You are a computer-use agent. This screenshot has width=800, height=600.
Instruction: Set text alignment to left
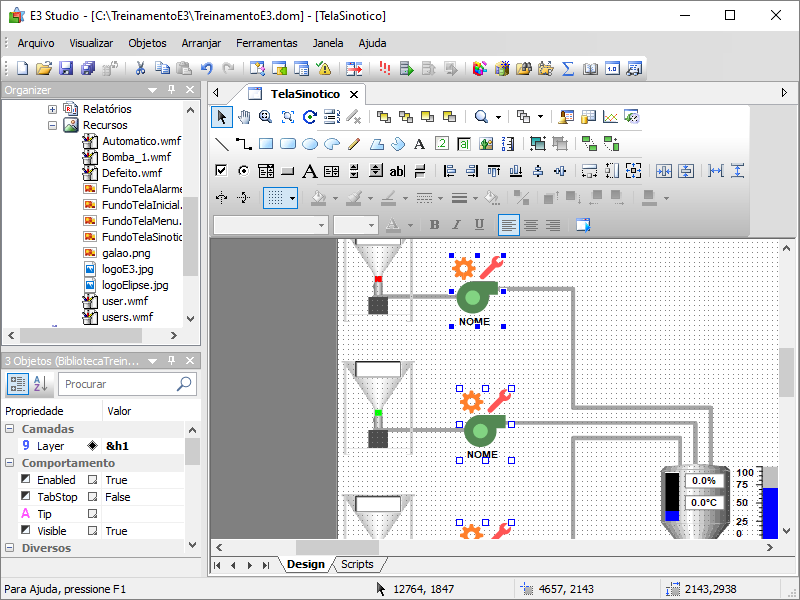click(x=509, y=225)
